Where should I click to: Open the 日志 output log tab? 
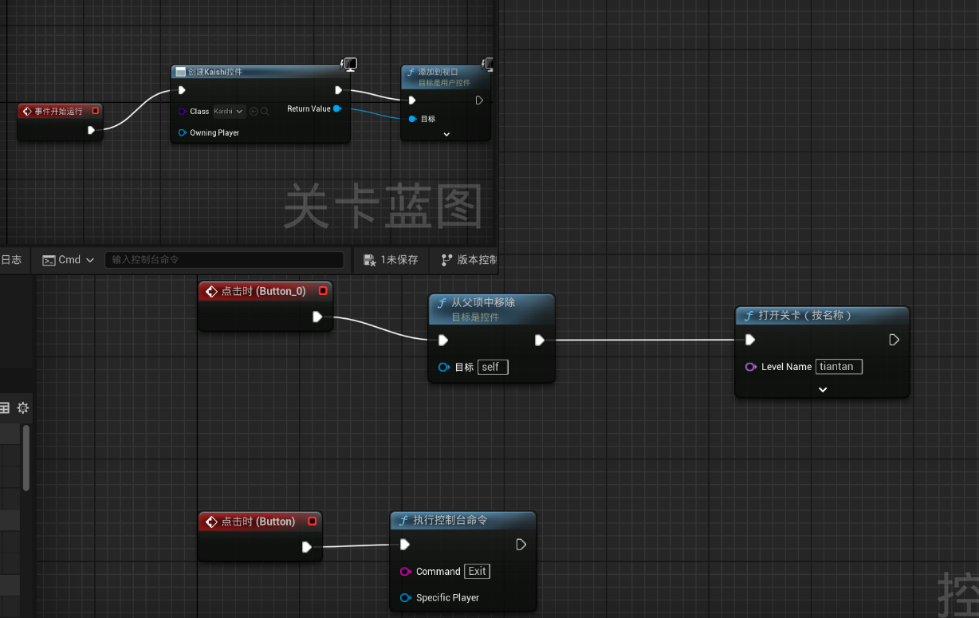pyautogui.click(x=11, y=260)
